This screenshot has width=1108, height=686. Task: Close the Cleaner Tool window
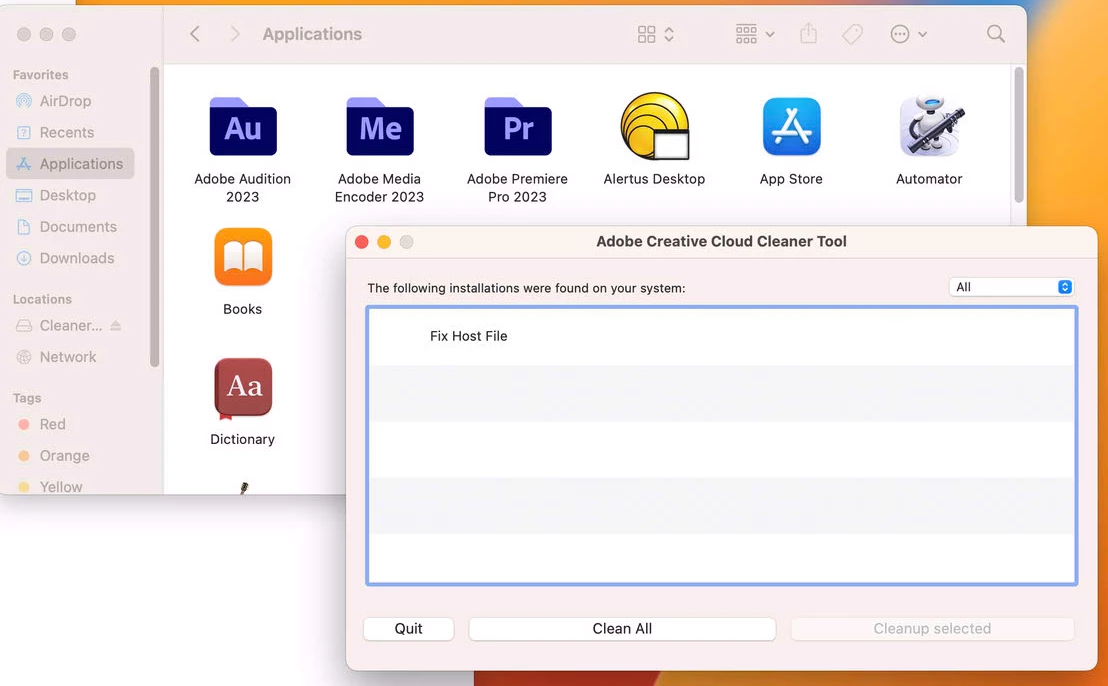tap(362, 242)
